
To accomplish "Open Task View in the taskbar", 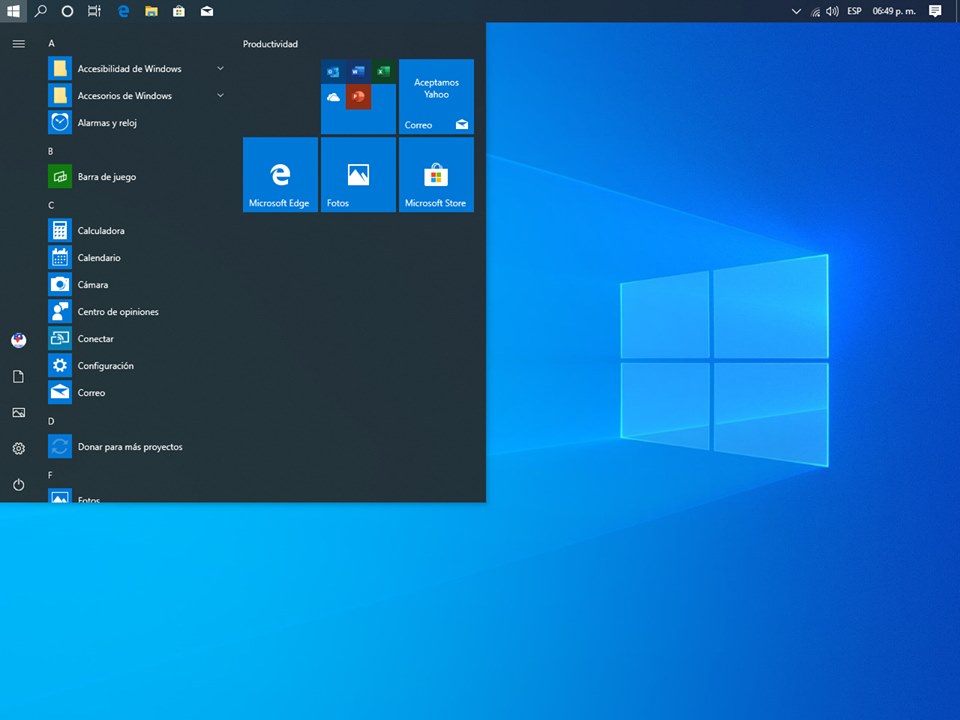I will tap(94, 11).
